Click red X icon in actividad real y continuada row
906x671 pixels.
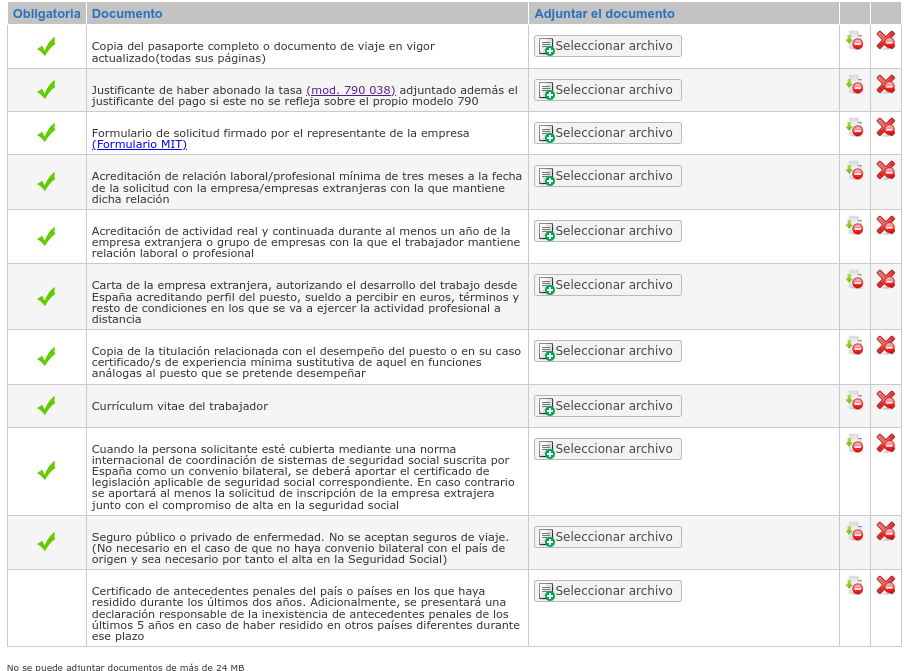pos(886,225)
